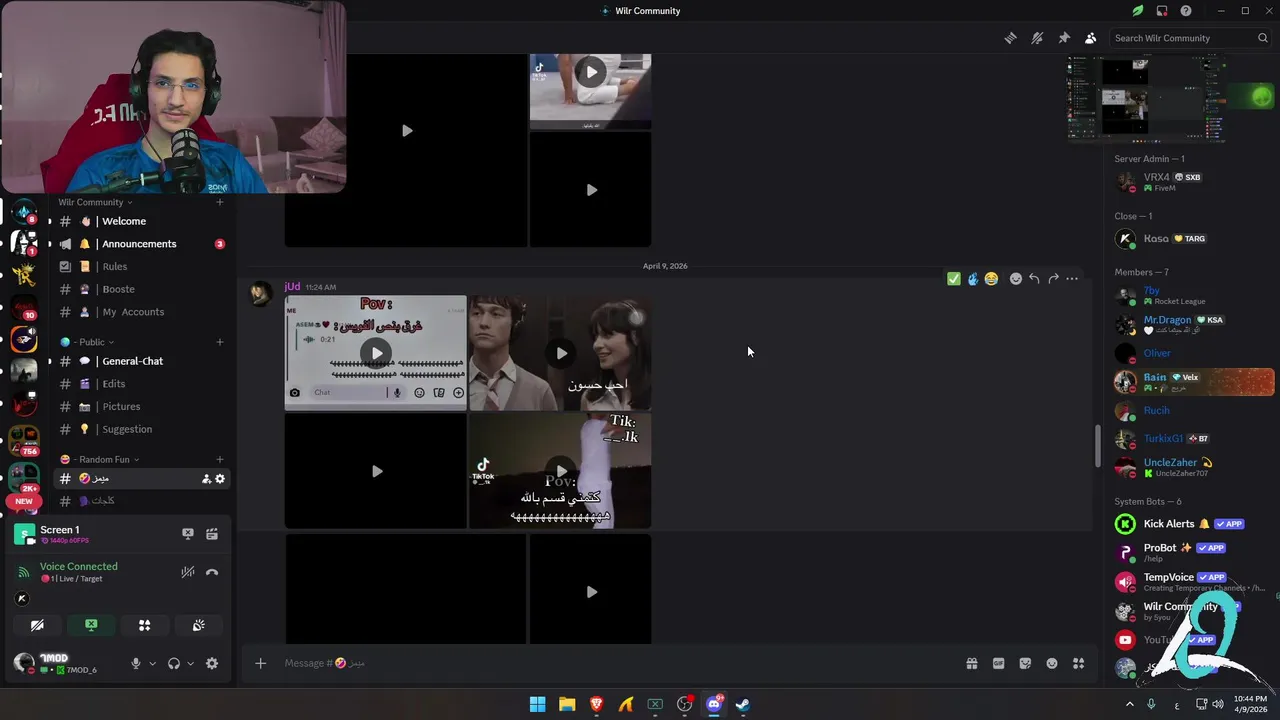Viewport: 1280px width, 720px height.
Task: Create channel plus beside Random Fun category
Action: tap(220, 460)
